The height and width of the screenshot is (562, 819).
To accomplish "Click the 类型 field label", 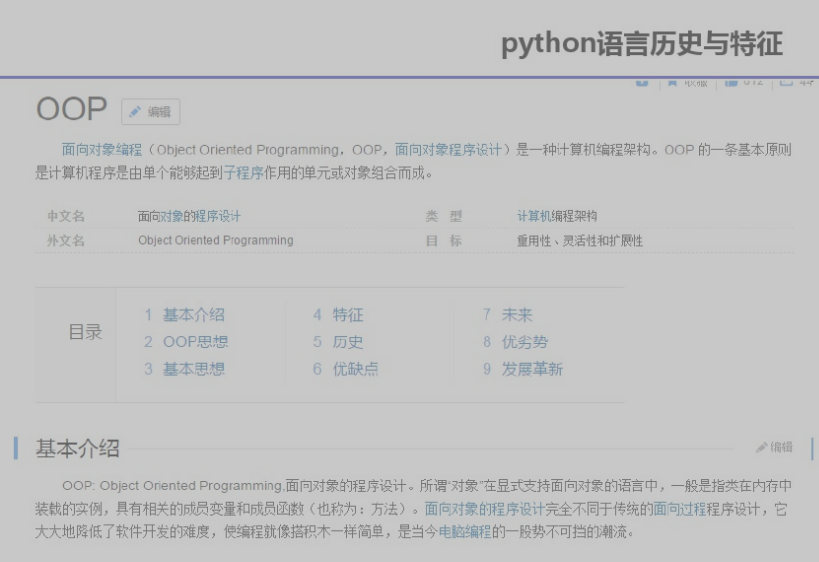I will [x=444, y=216].
